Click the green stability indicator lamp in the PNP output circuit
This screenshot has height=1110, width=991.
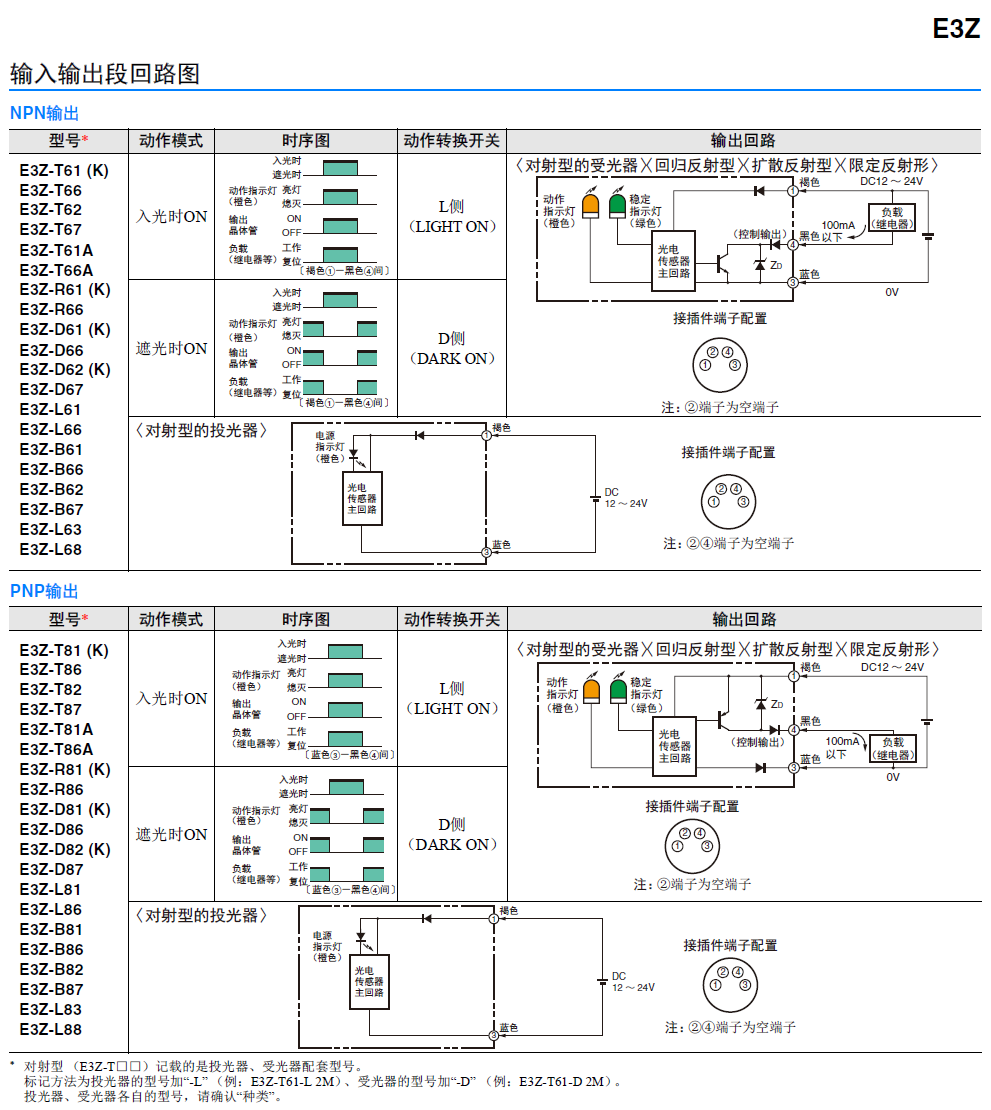coord(619,690)
